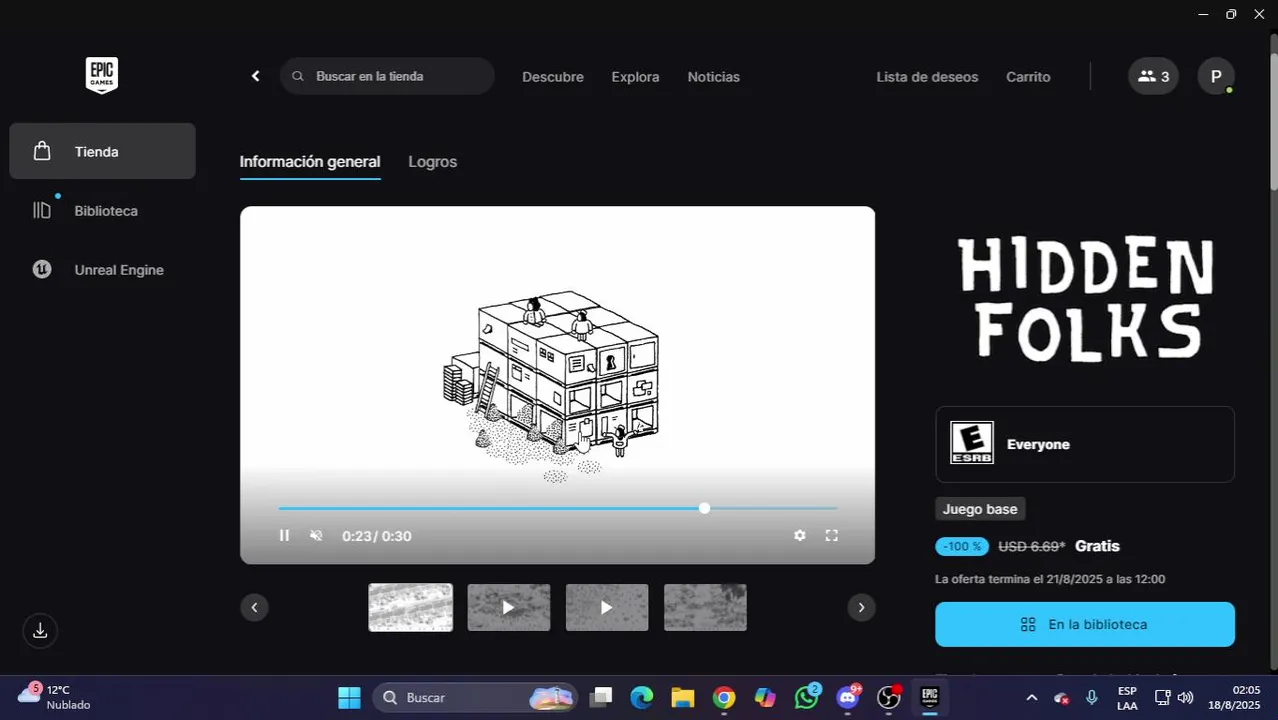Open the Explora page
The image size is (1278, 720).
[x=635, y=77]
